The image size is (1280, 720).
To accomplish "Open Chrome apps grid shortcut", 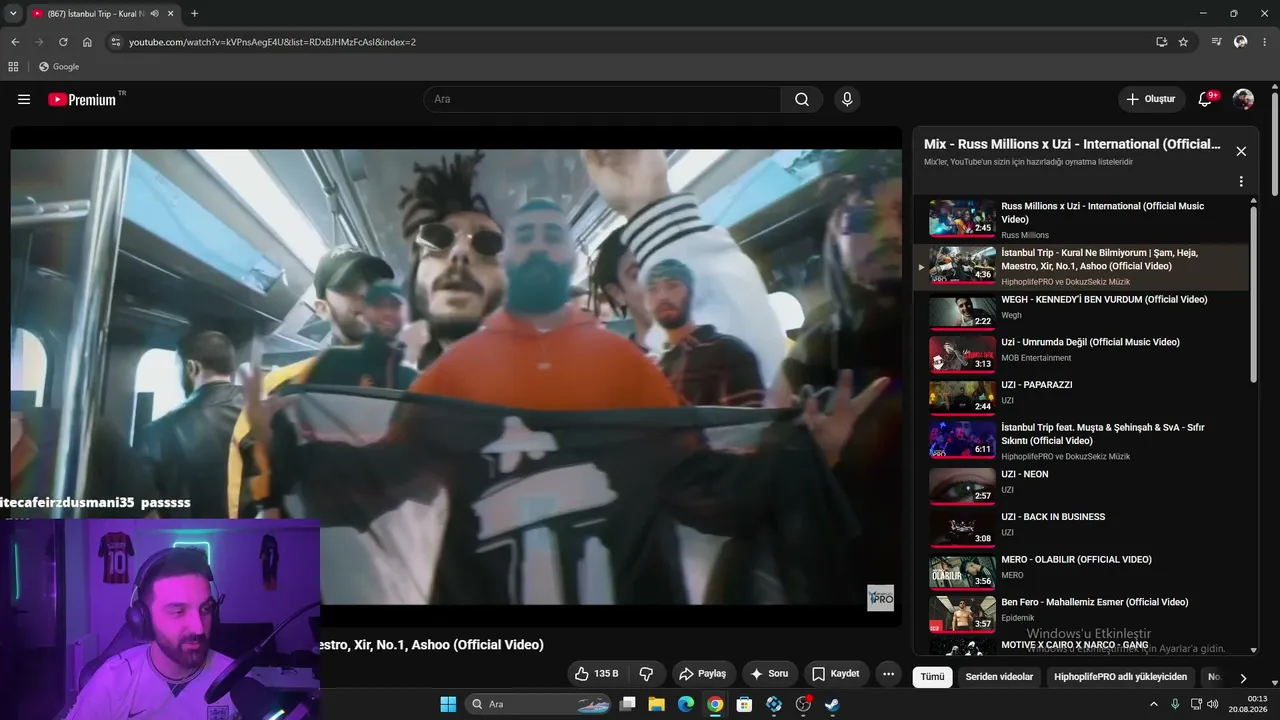I will pyautogui.click(x=13, y=67).
